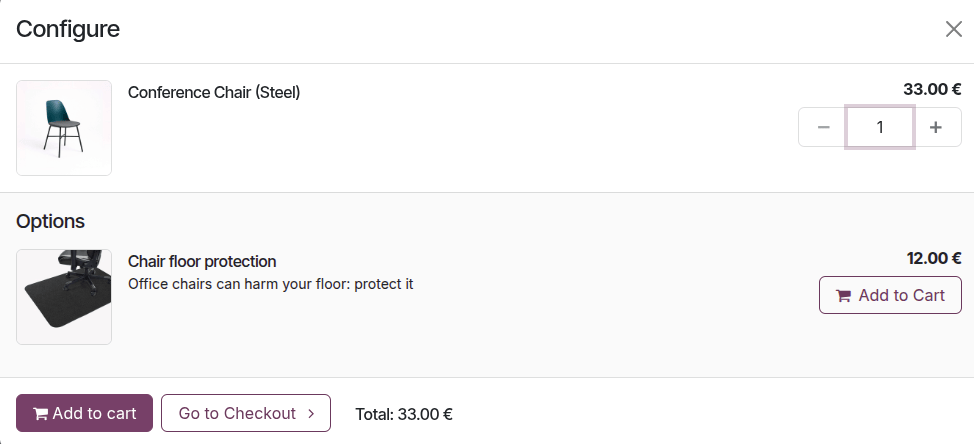Click the chevron arrow in Go to Checkout
The image size is (974, 444).
[311, 413]
